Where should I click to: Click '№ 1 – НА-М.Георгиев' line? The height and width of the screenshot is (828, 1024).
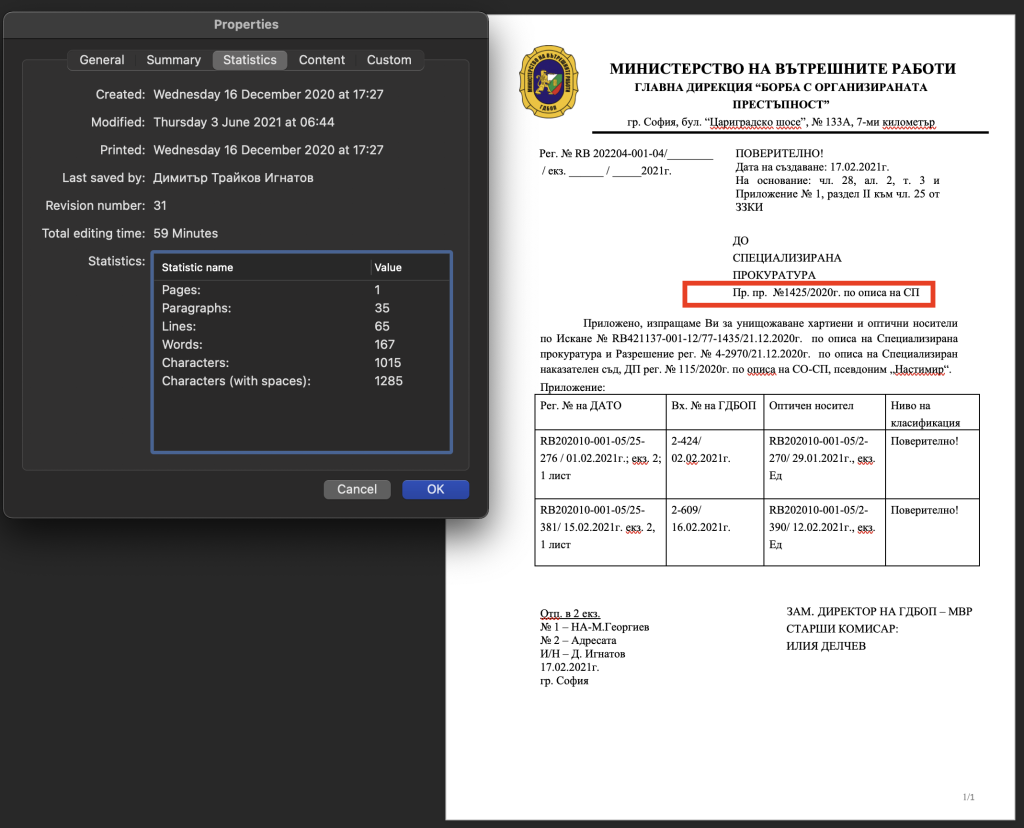point(594,627)
